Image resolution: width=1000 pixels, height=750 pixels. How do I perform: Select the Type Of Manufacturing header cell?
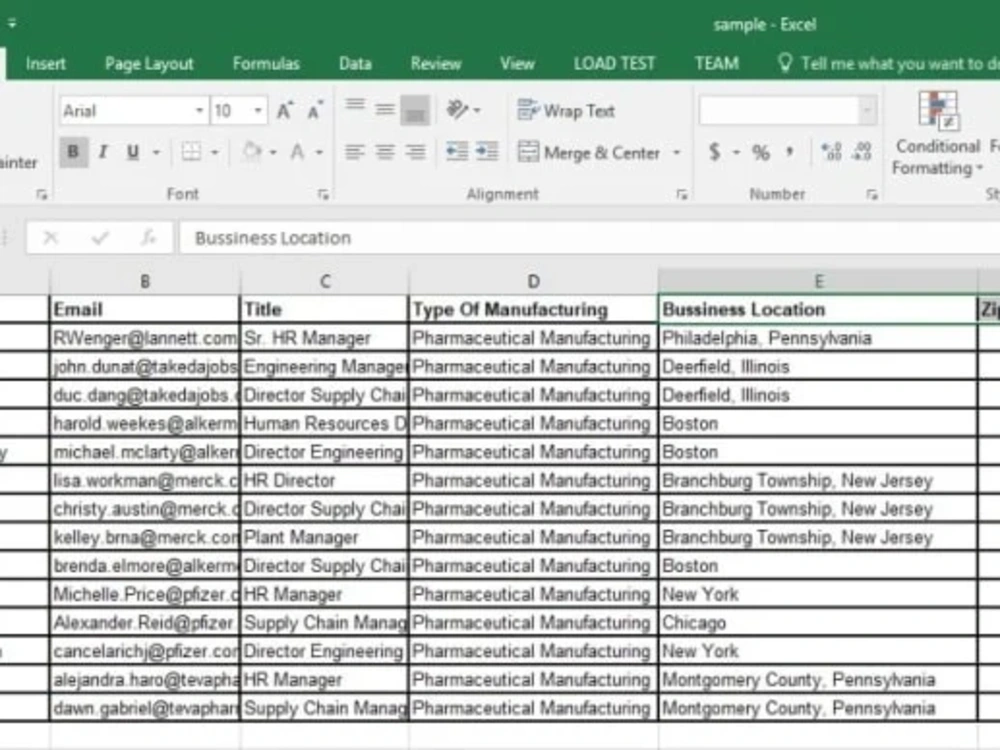pos(533,309)
